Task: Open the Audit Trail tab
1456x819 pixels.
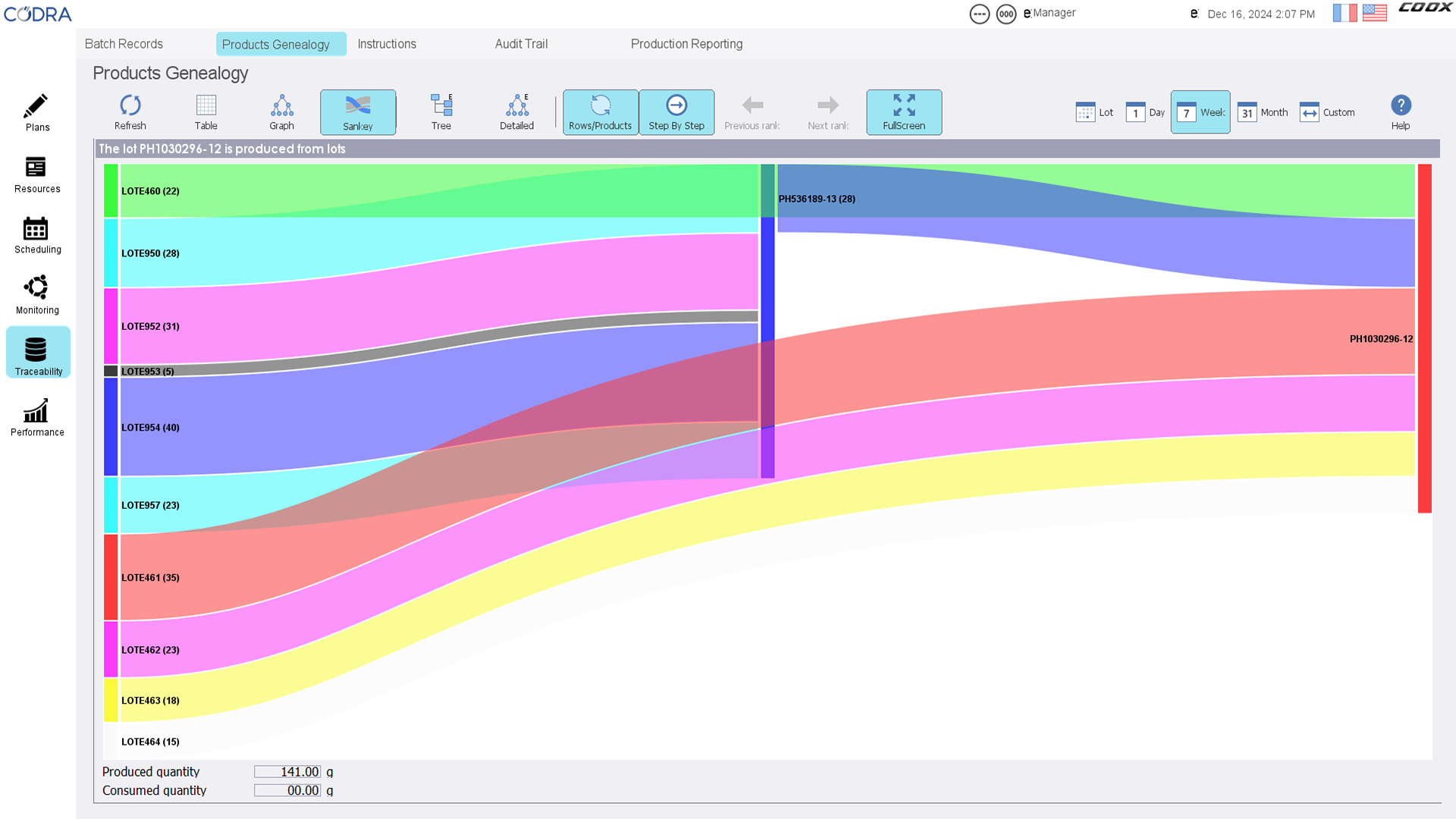Action: pos(521,44)
